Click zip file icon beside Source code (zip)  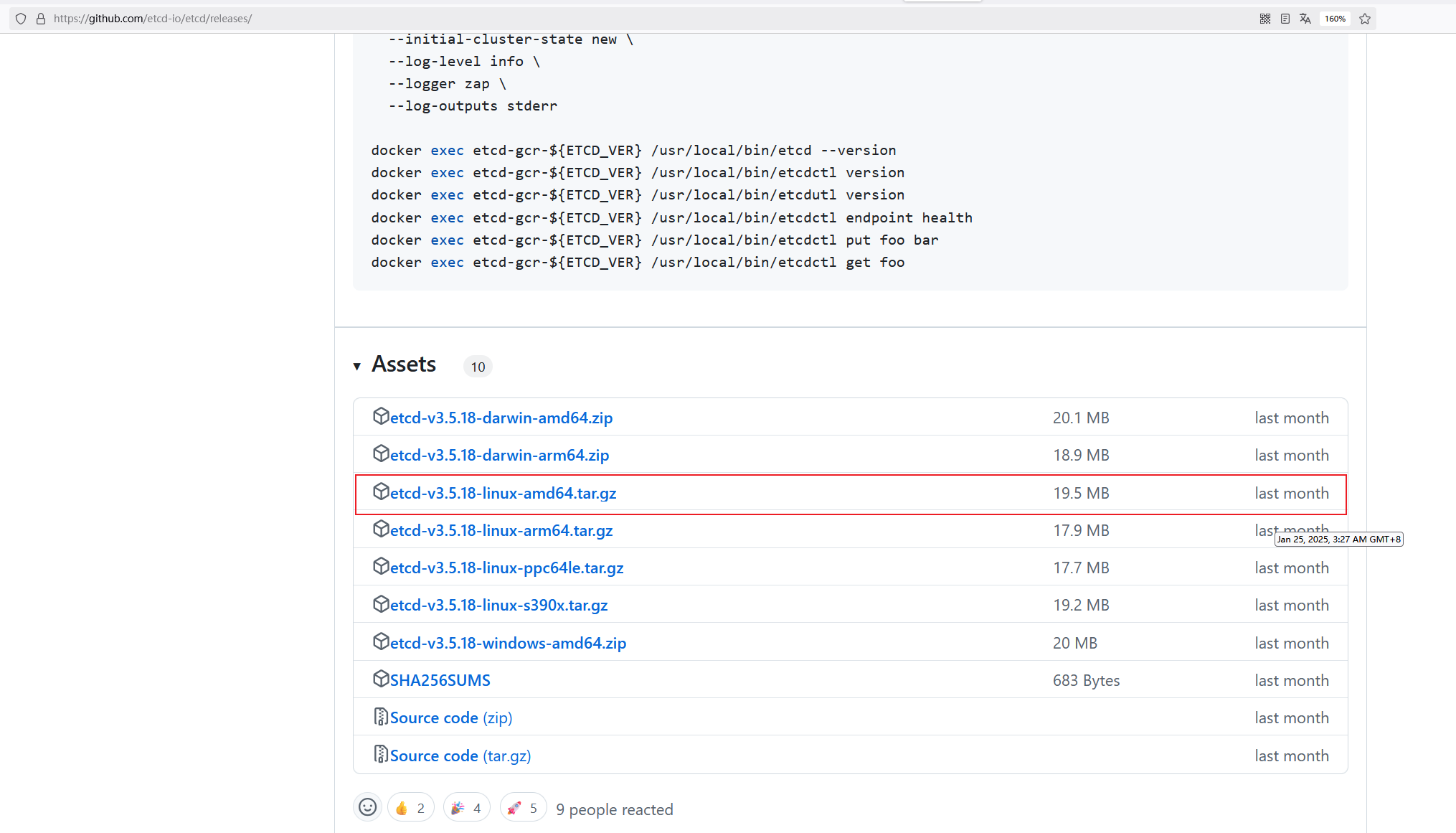(x=381, y=716)
